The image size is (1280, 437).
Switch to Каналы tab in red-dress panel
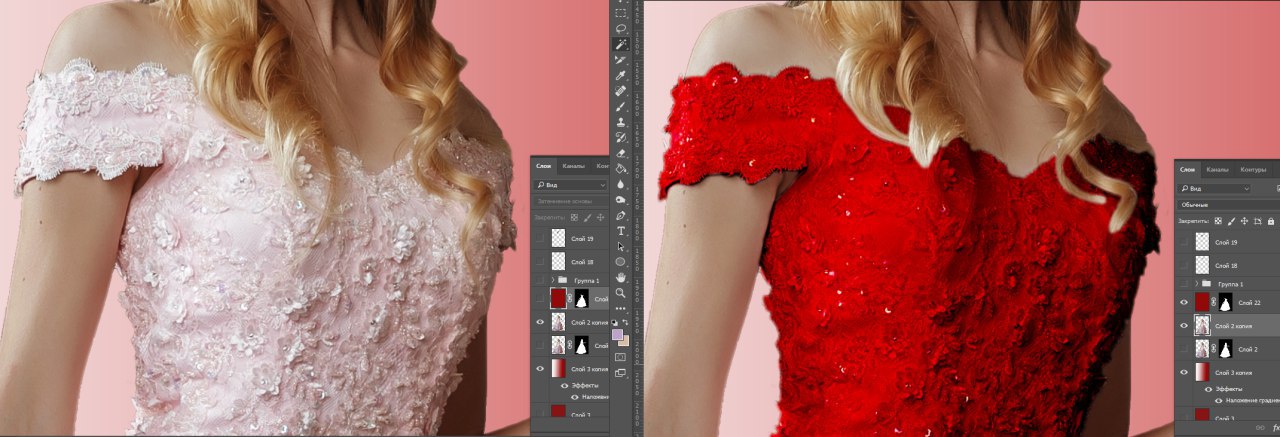coord(1217,170)
